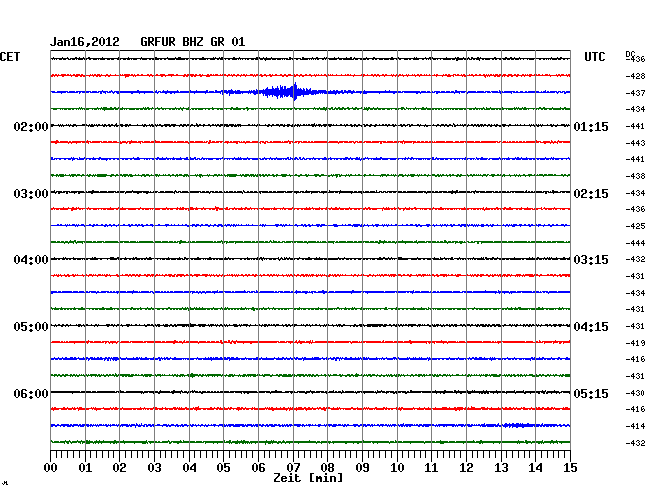The image size is (650, 494).
Task: Select minute tick label 11
Action: [x=431, y=467]
